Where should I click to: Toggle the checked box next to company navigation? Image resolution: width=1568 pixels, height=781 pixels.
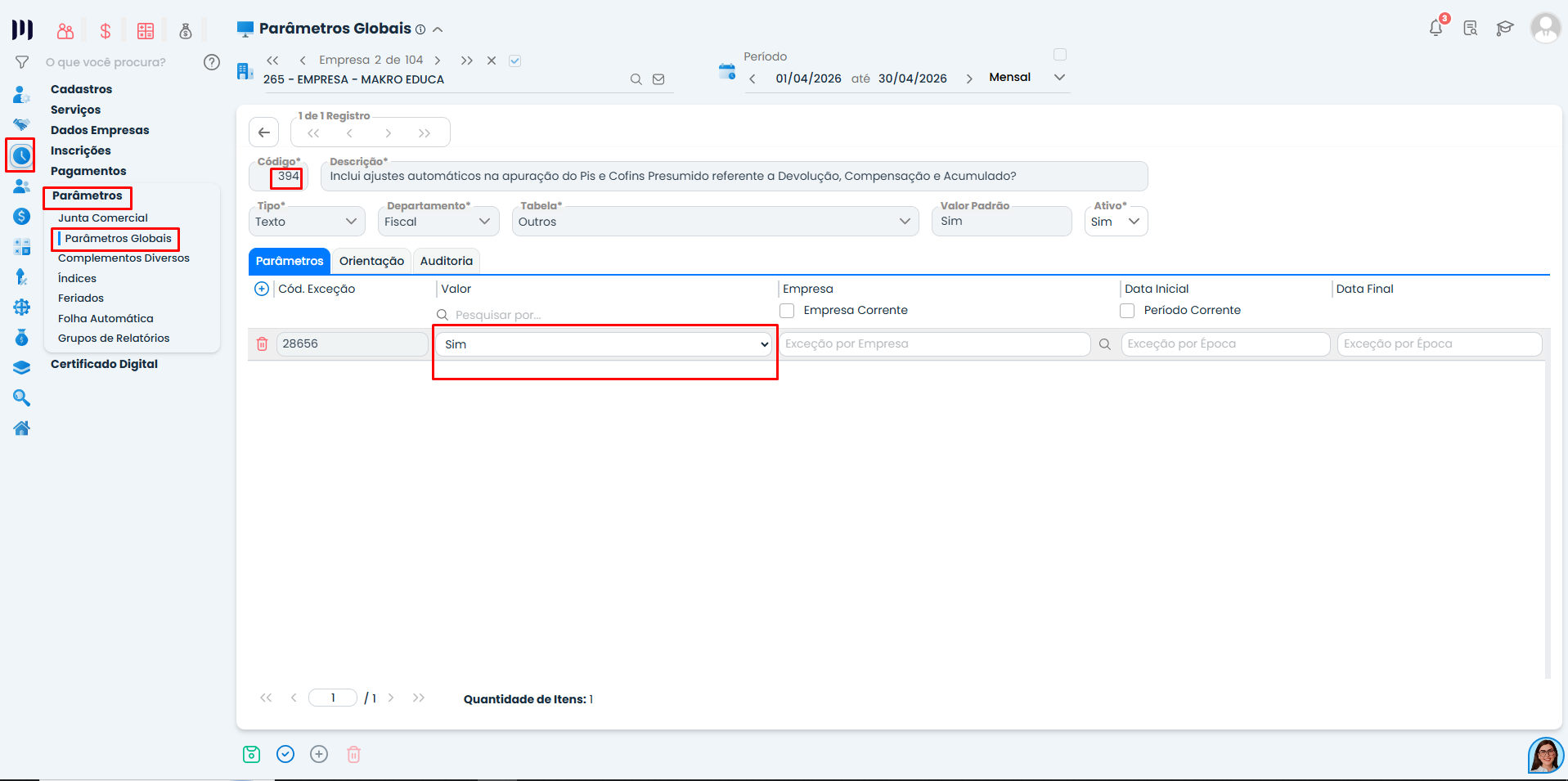coord(514,61)
